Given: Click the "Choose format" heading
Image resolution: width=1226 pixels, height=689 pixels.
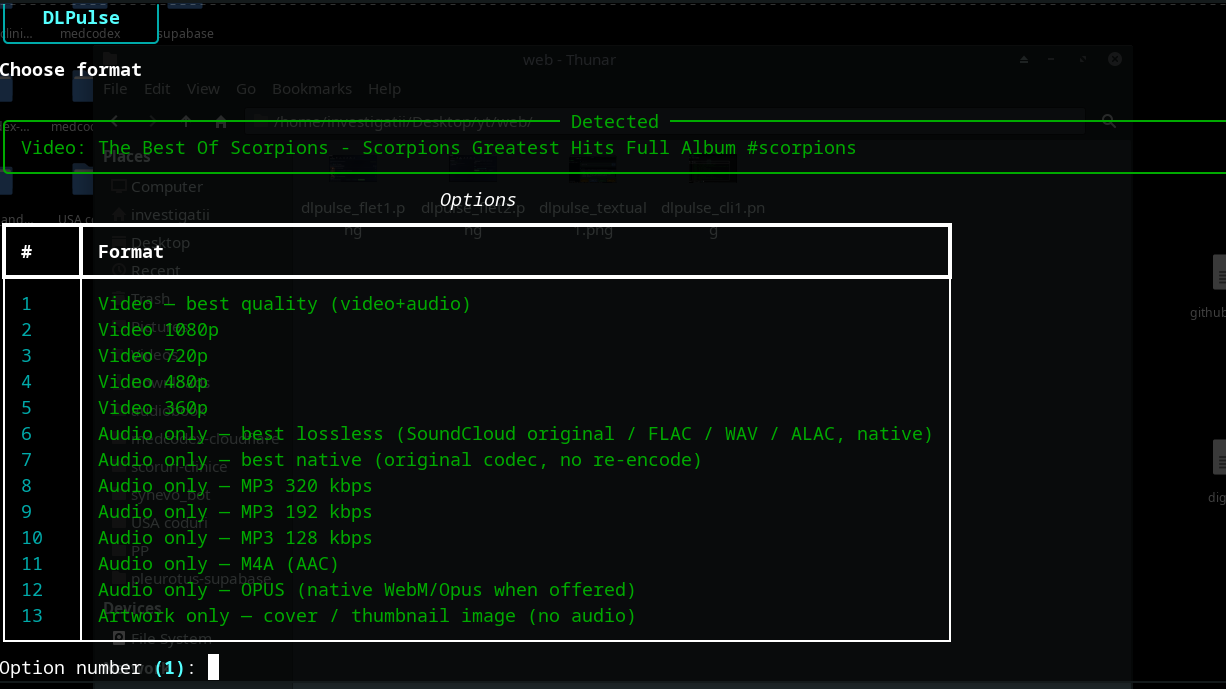Looking at the screenshot, I should (x=71, y=70).
